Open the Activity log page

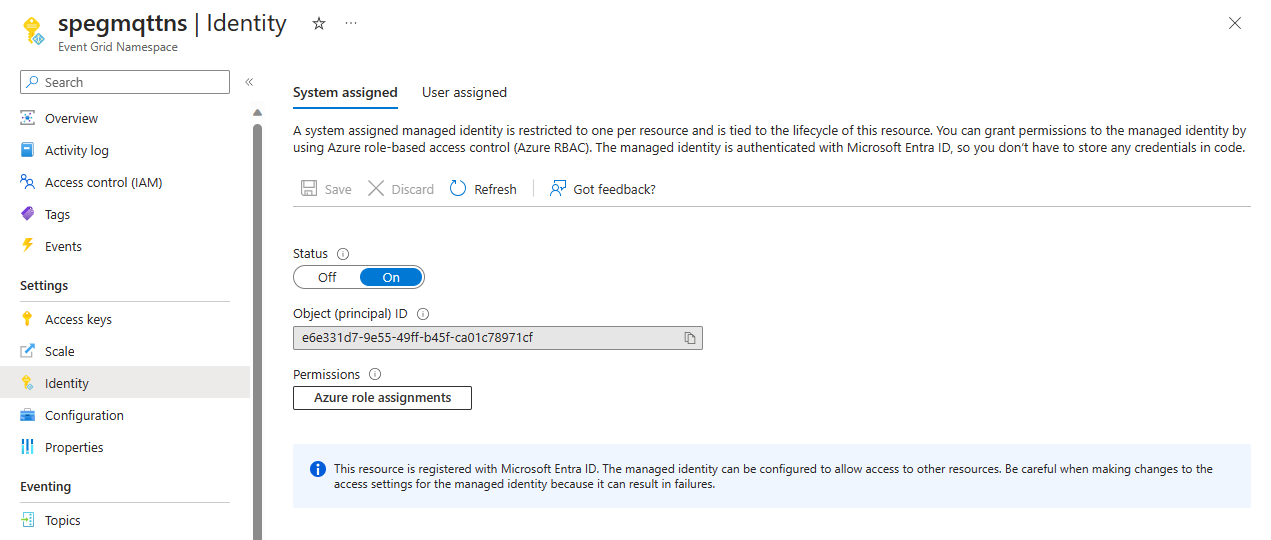click(77, 150)
